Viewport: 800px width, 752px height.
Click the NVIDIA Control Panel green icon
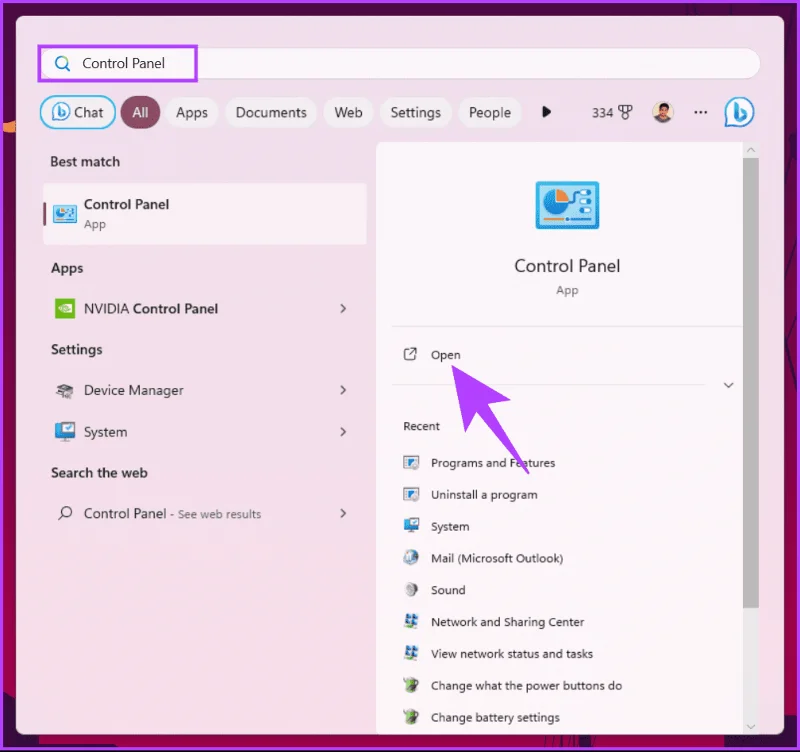pos(65,308)
